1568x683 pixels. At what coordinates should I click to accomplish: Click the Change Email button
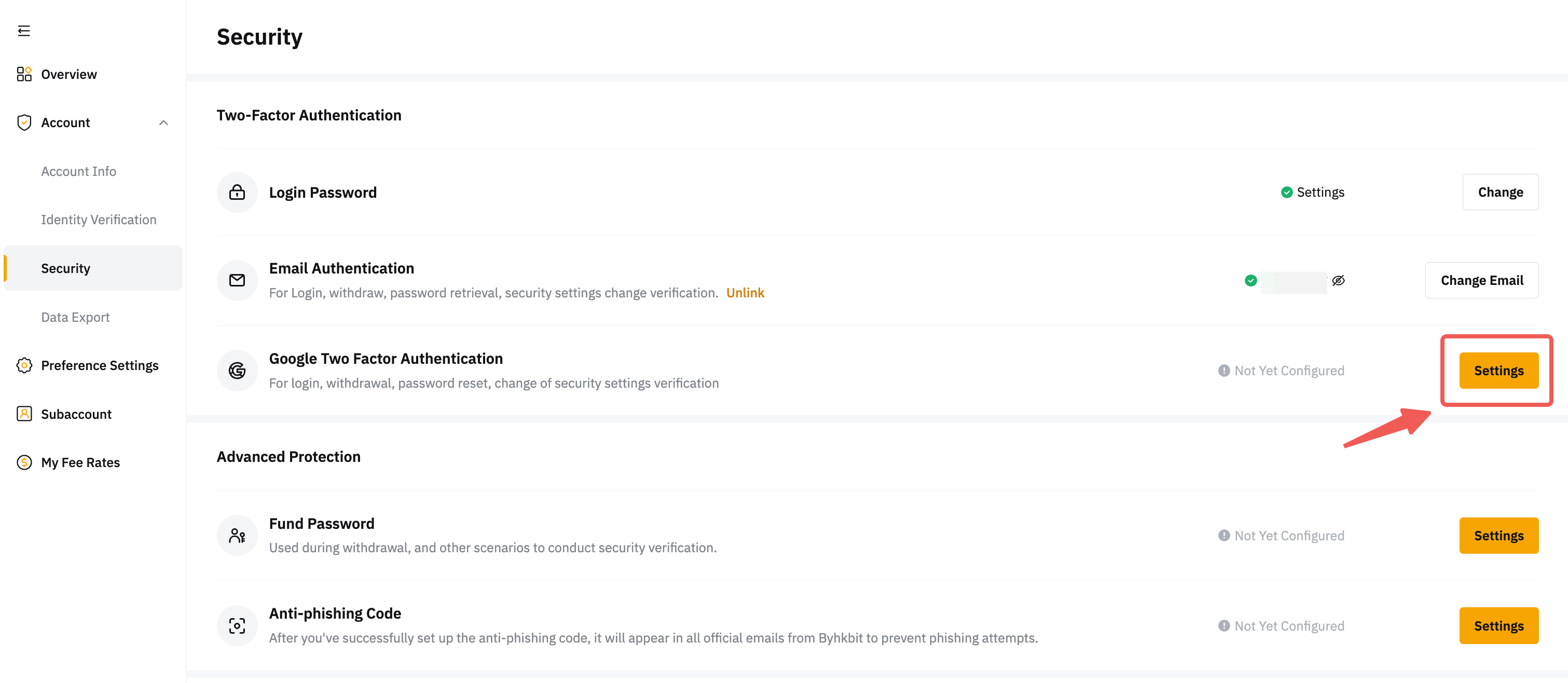[x=1481, y=281]
